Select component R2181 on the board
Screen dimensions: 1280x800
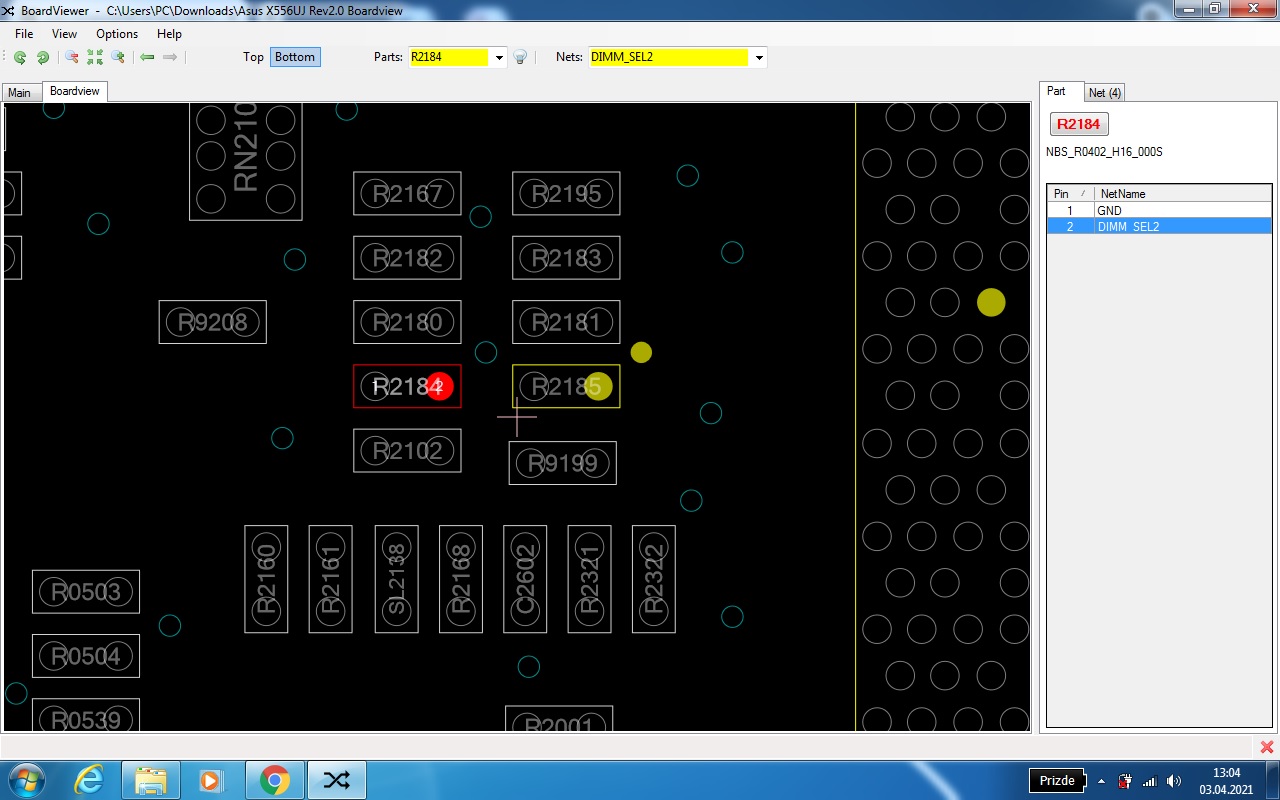point(566,322)
